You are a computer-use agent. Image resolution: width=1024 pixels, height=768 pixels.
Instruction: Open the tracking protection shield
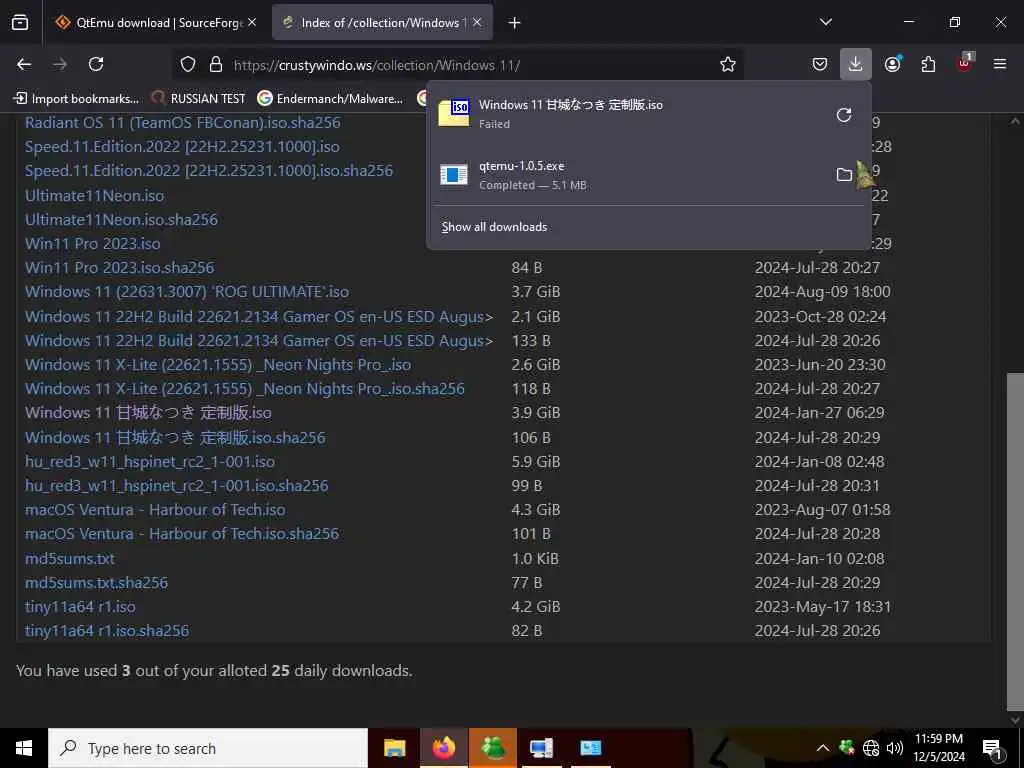coord(188,64)
